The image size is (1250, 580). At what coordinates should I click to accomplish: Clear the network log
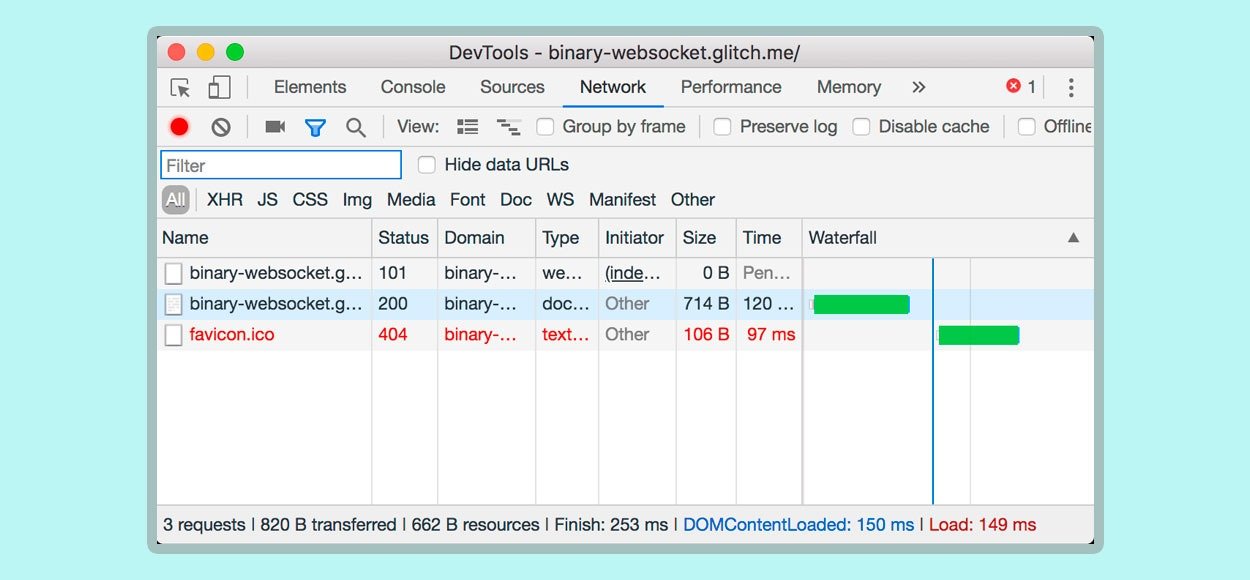point(221,127)
